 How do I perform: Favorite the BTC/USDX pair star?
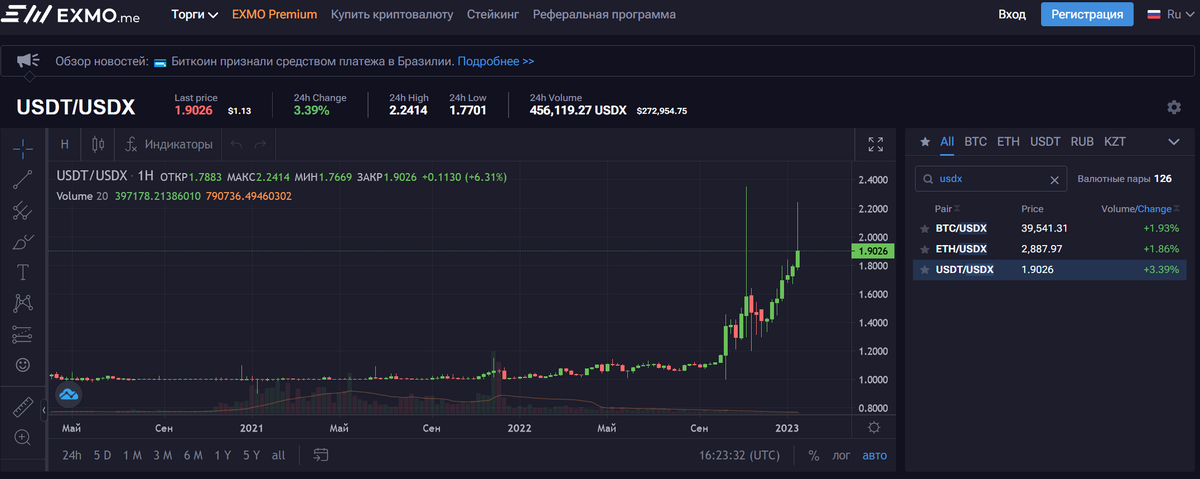pyautogui.click(x=925, y=228)
